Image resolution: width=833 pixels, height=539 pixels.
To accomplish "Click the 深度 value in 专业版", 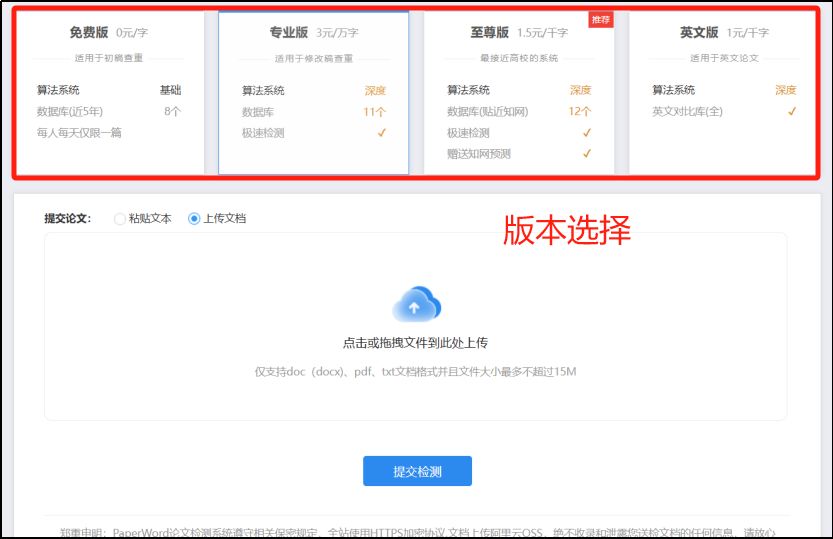I will (375, 91).
